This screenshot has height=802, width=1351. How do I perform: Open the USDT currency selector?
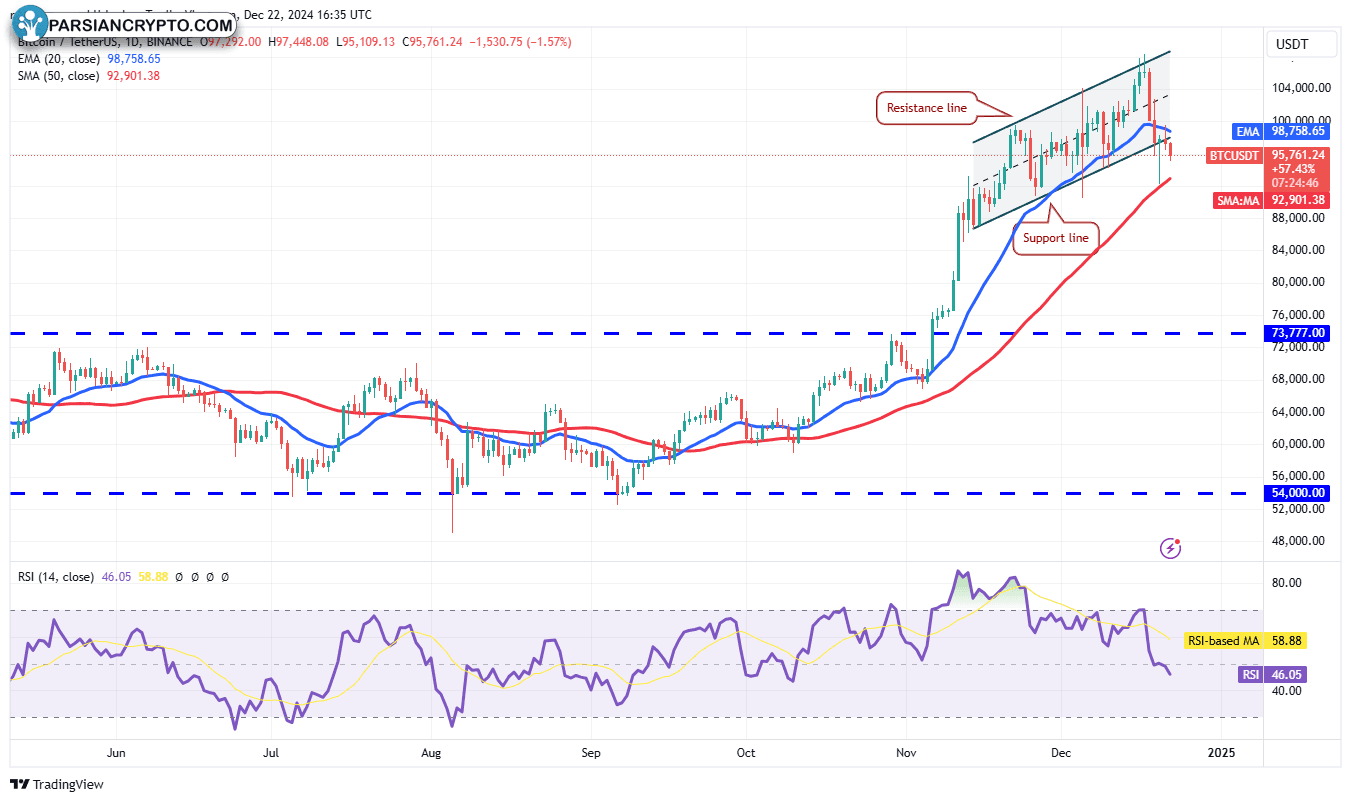(1301, 45)
